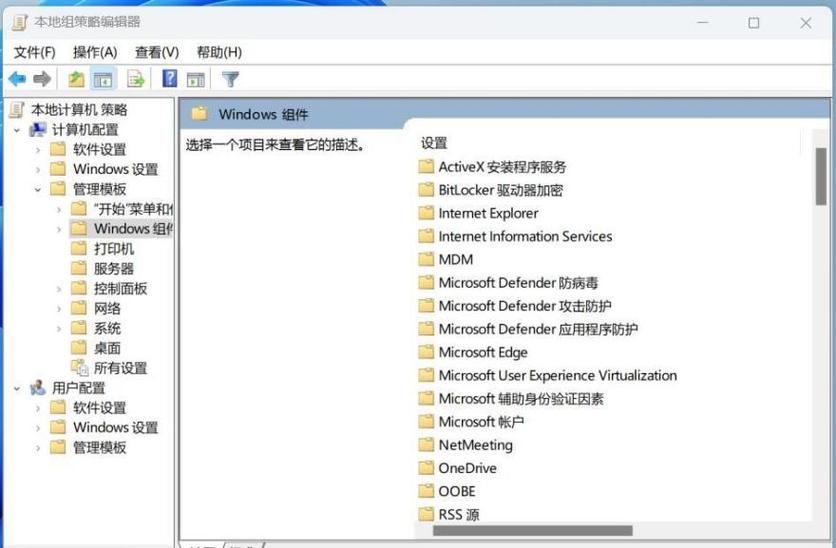Click the Up one level folder icon
This screenshot has width=836, height=548.
(x=76, y=79)
